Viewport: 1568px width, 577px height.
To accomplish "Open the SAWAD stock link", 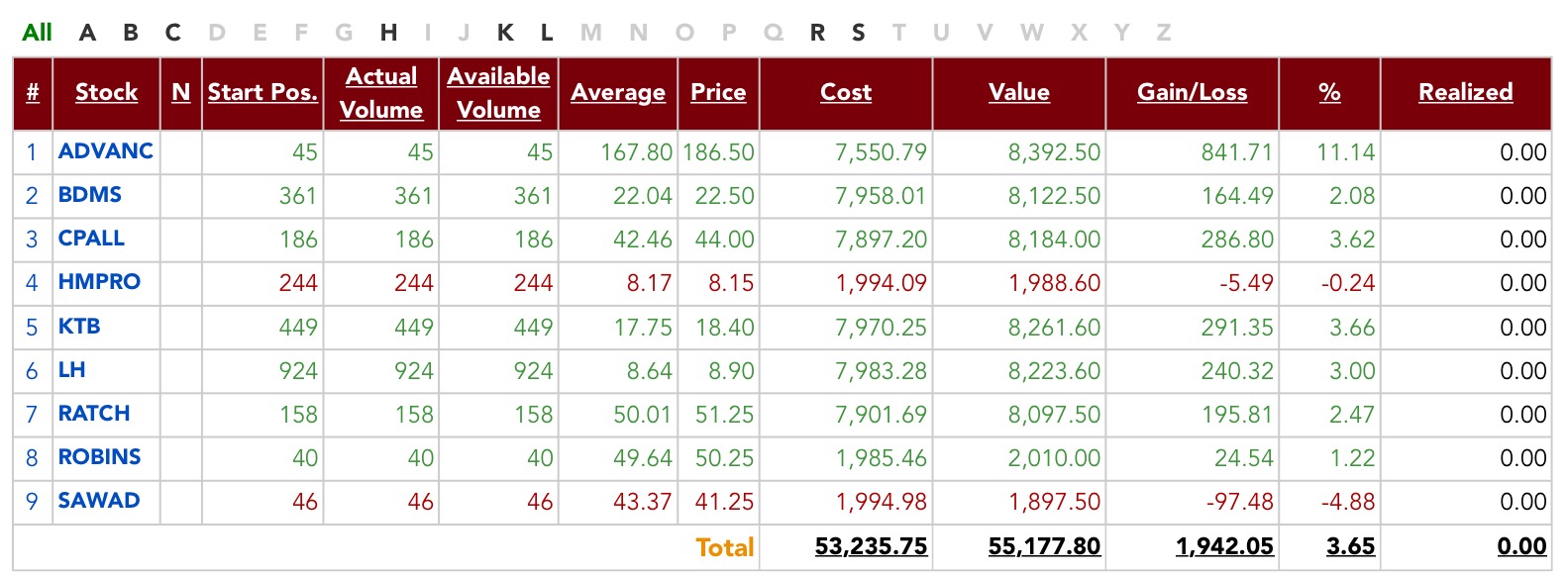I will 99,501.
